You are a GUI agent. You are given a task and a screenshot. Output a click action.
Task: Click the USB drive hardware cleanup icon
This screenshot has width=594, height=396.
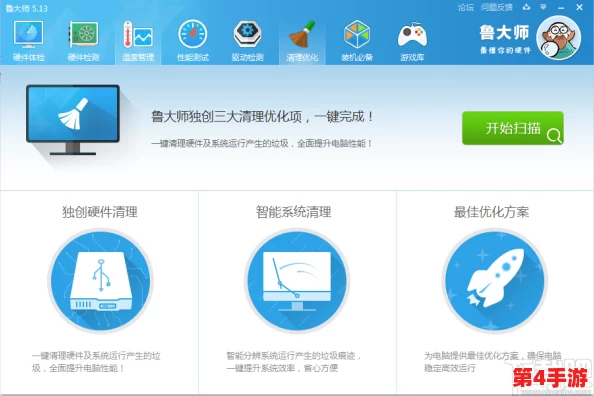click(x=100, y=281)
